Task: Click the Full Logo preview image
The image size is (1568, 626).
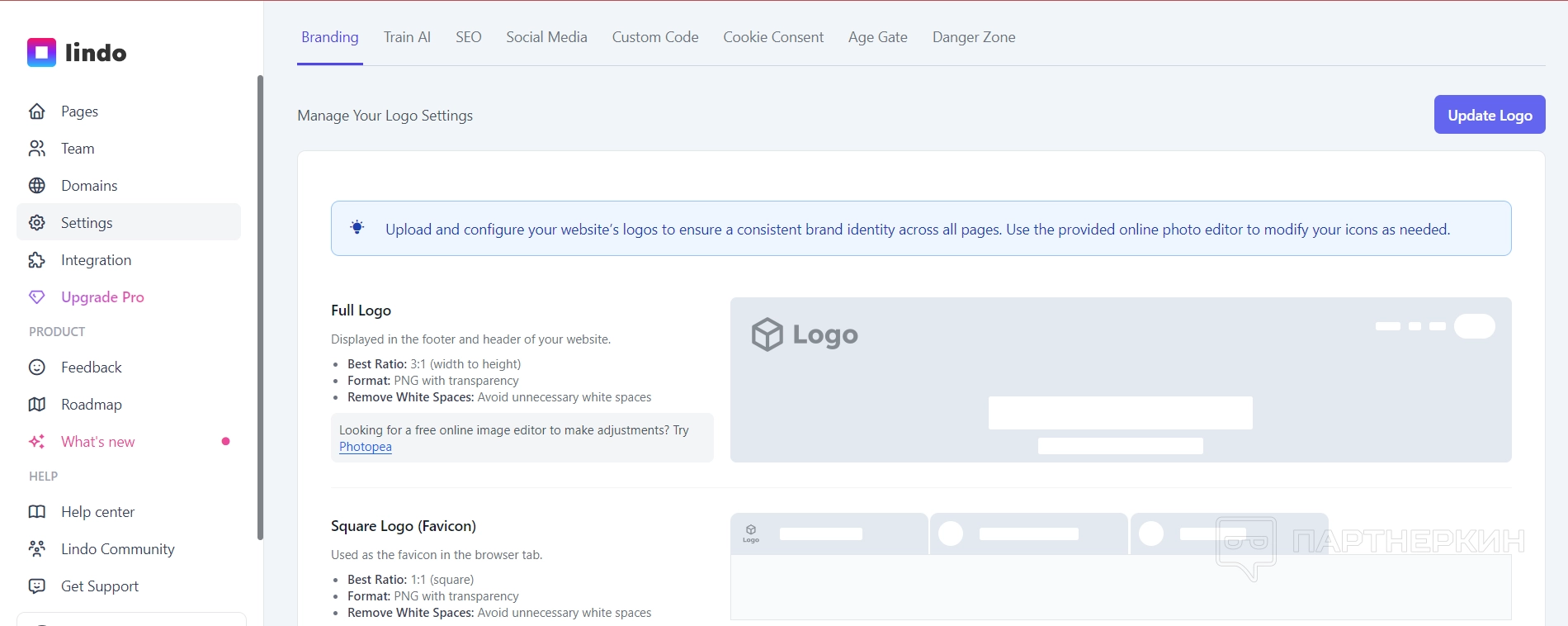Action: point(1121,380)
